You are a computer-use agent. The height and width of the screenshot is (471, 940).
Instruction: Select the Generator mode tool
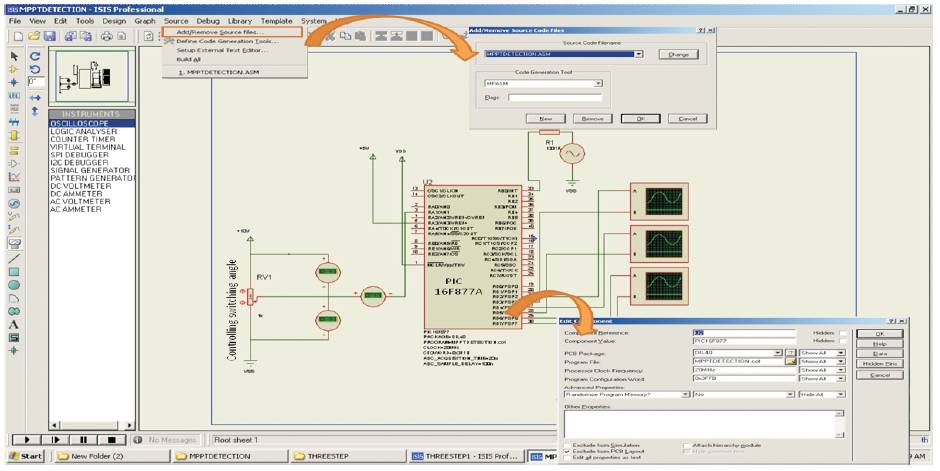(14, 204)
